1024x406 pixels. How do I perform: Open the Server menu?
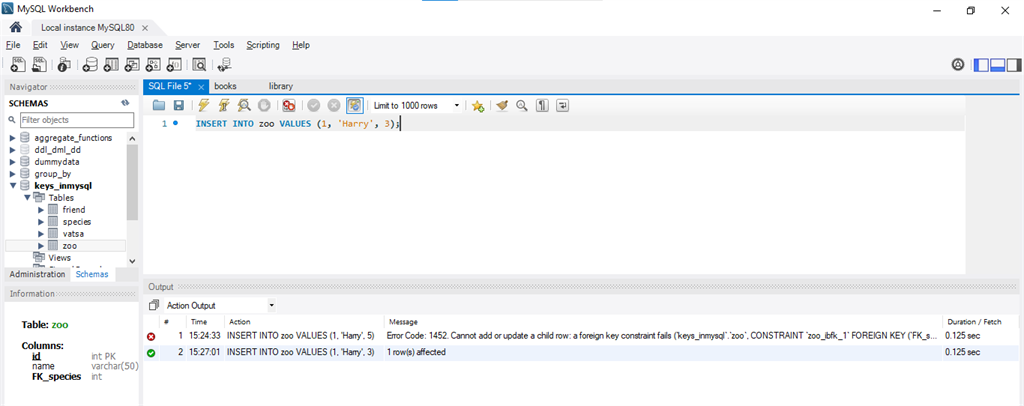tap(188, 45)
